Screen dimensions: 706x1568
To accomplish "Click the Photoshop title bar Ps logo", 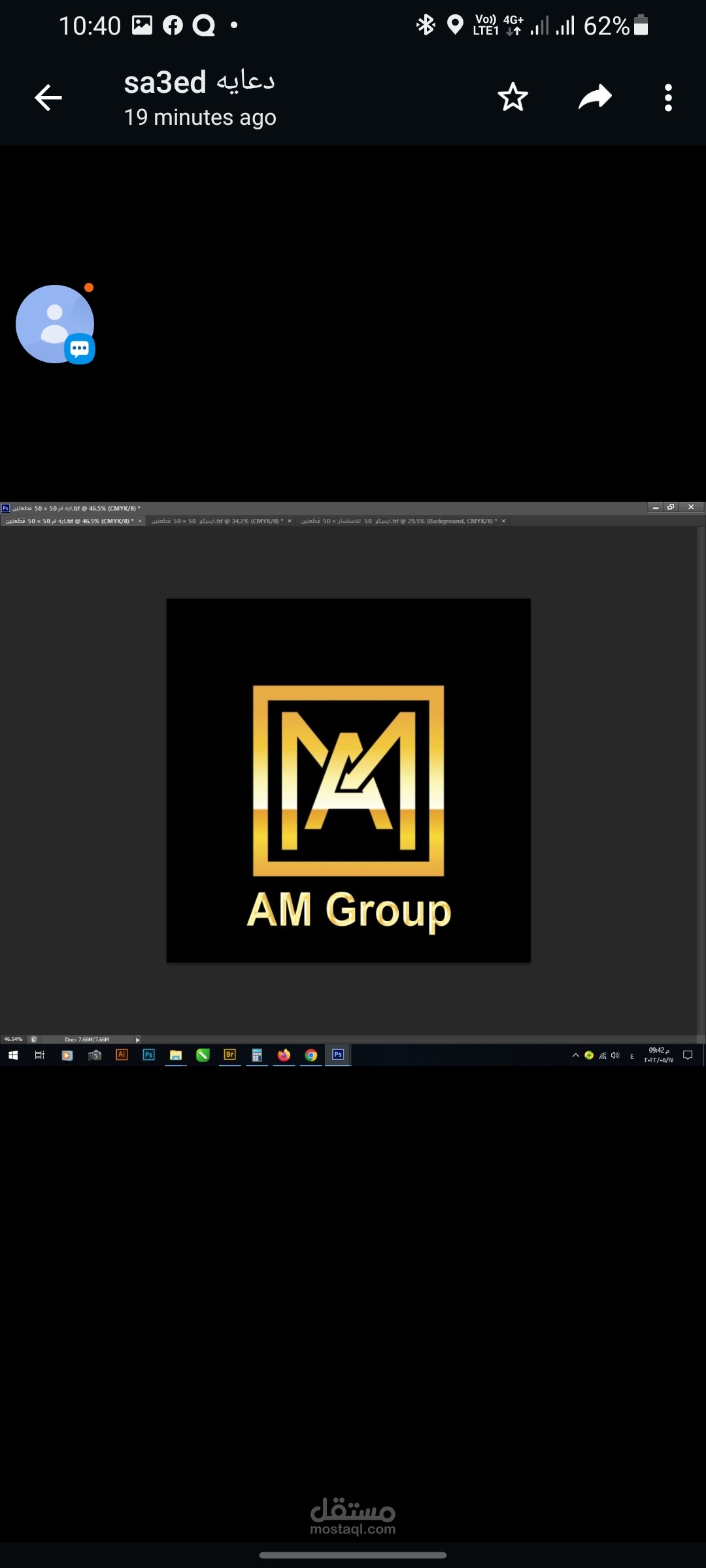I will pyautogui.click(x=5, y=508).
